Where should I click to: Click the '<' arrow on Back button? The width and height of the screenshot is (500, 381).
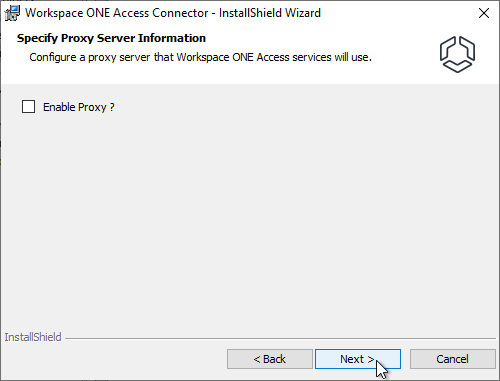257,359
